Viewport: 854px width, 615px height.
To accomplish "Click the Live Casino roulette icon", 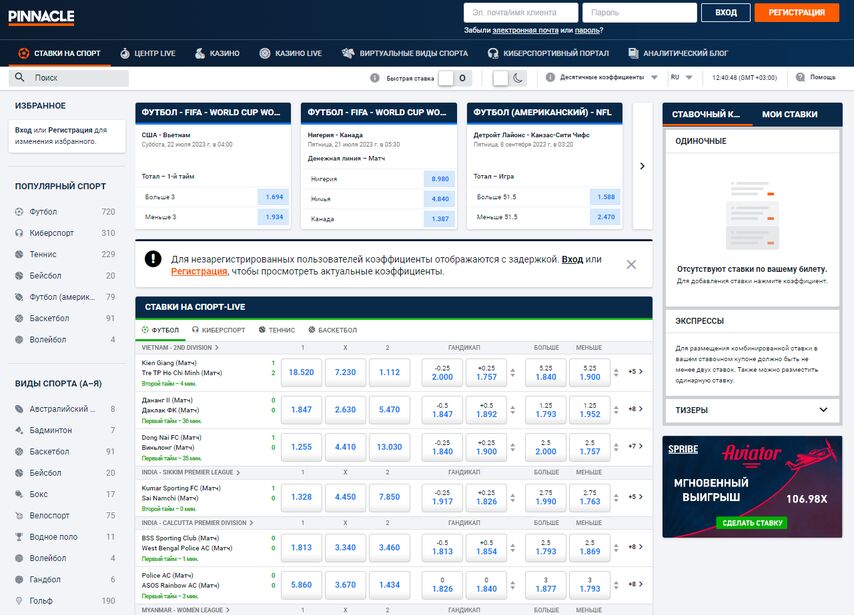I will click(265, 53).
